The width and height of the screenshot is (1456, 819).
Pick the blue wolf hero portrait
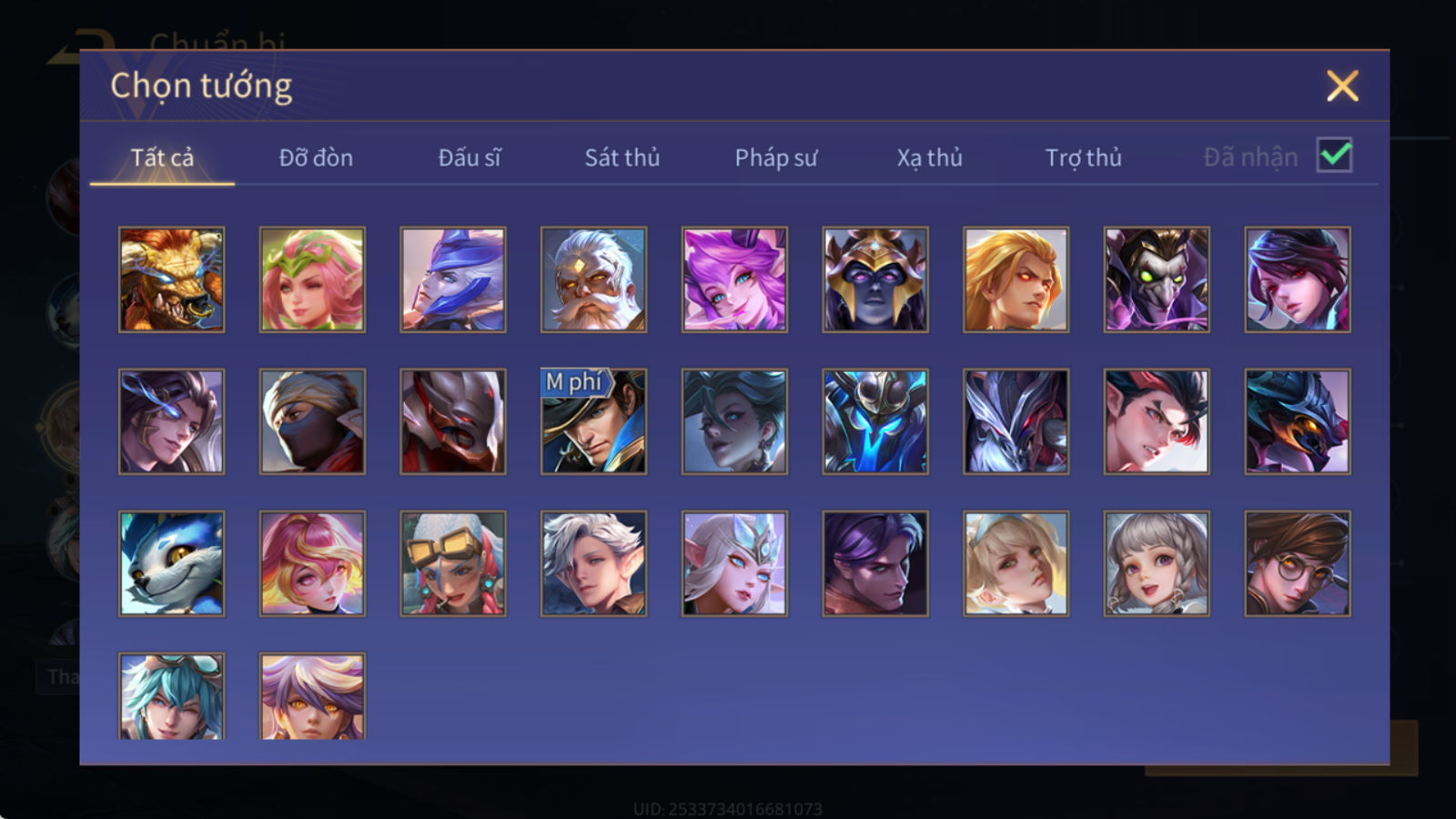click(x=171, y=563)
